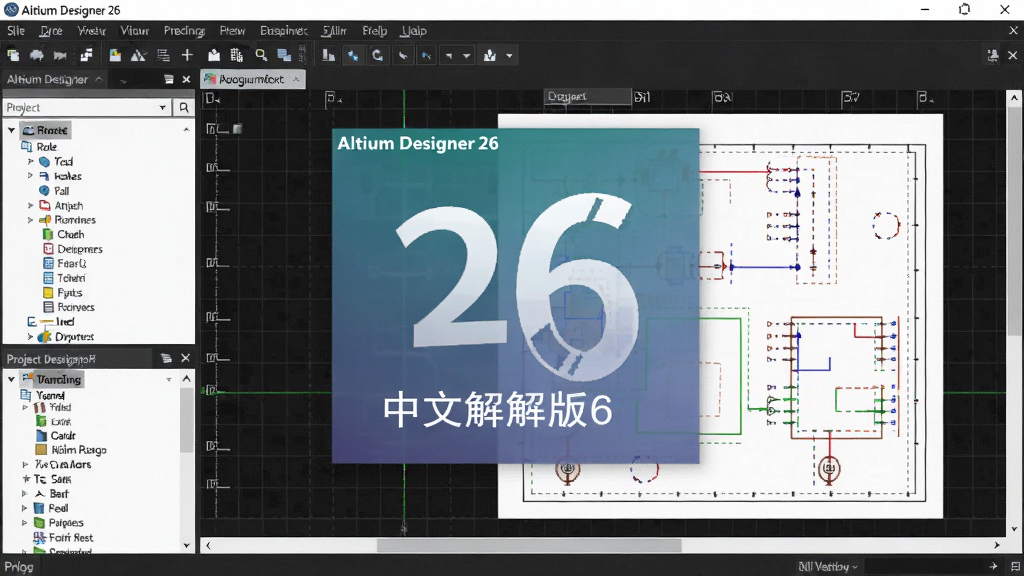Expand the Tad tree node

[x=30, y=161]
